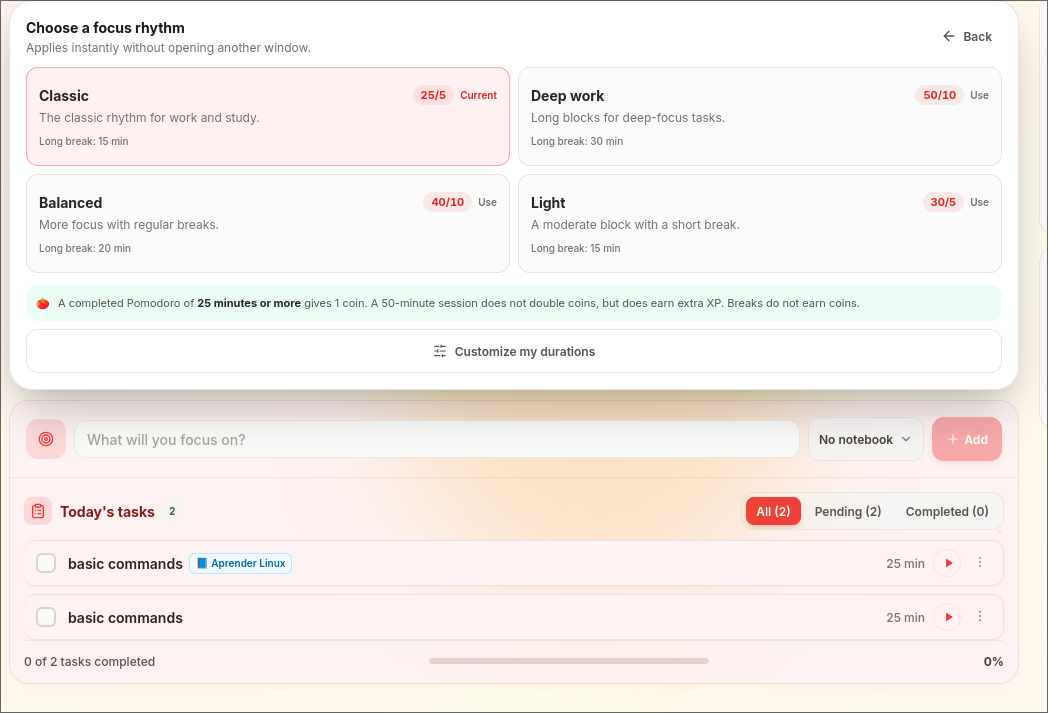Viewport: 1048px width, 713px height.
Task: Click the Aprender Linux notebook tag
Action: [x=241, y=563]
